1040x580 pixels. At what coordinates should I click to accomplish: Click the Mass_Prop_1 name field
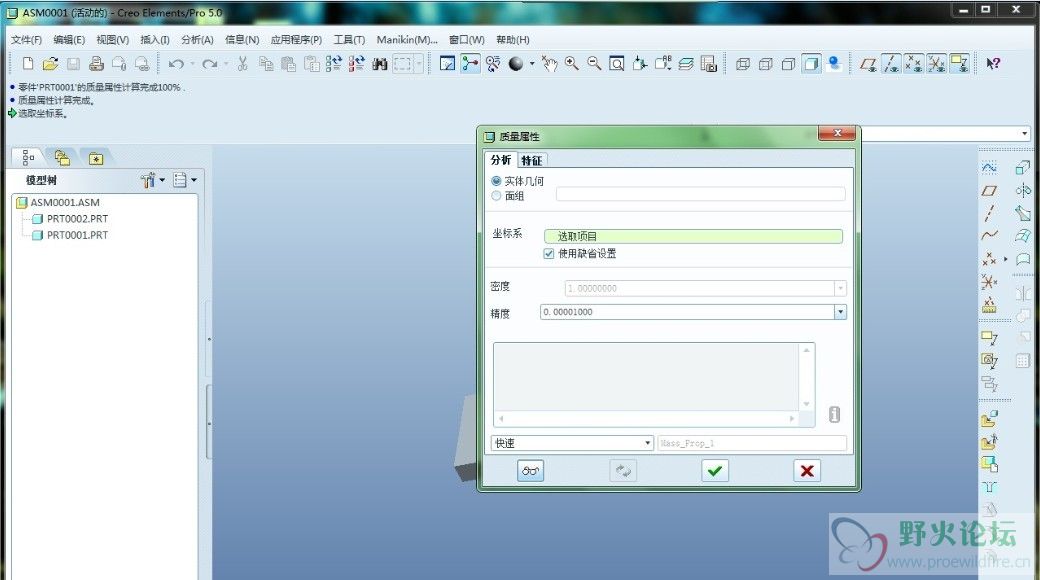coord(751,443)
